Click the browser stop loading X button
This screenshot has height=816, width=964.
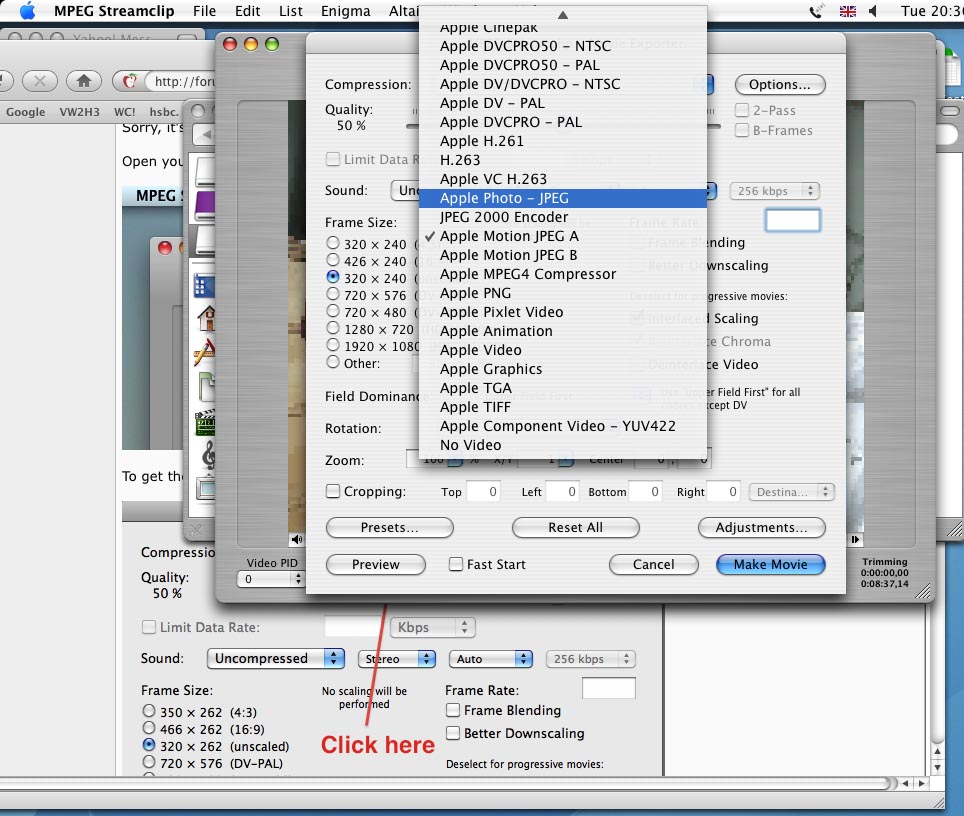[40, 81]
